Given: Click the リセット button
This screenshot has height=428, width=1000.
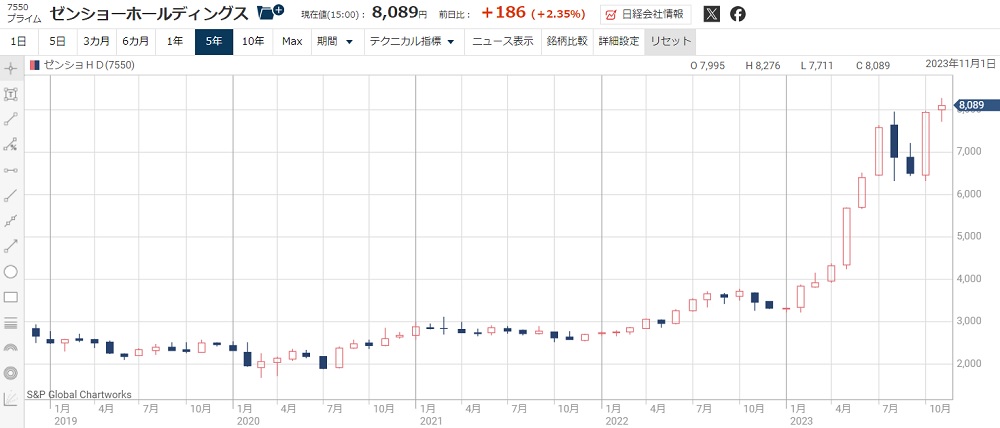Looking at the screenshot, I should (x=670, y=41).
